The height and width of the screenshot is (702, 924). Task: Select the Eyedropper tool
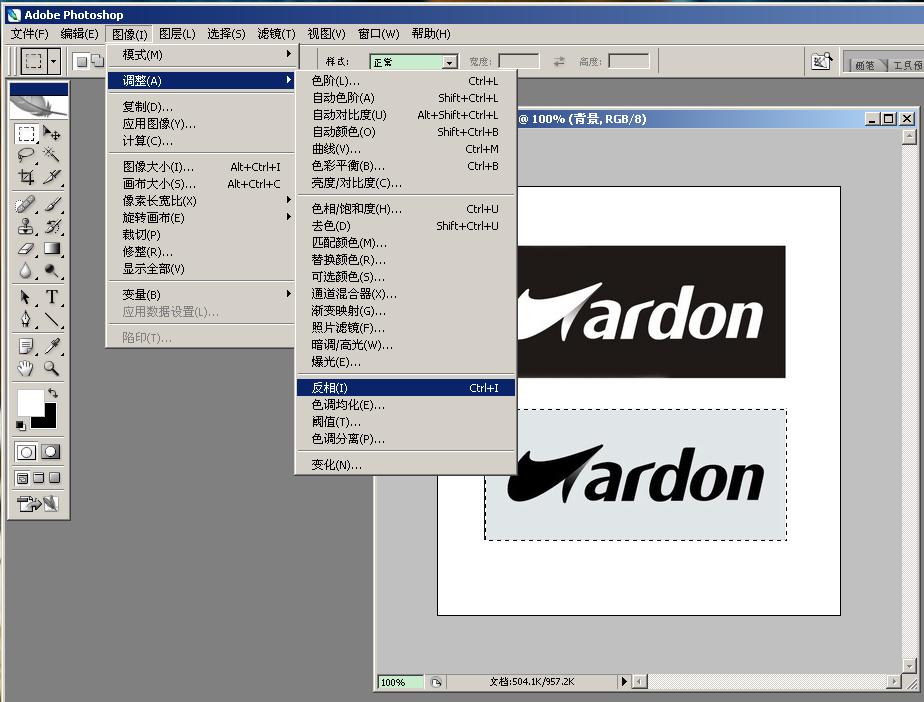[52, 346]
